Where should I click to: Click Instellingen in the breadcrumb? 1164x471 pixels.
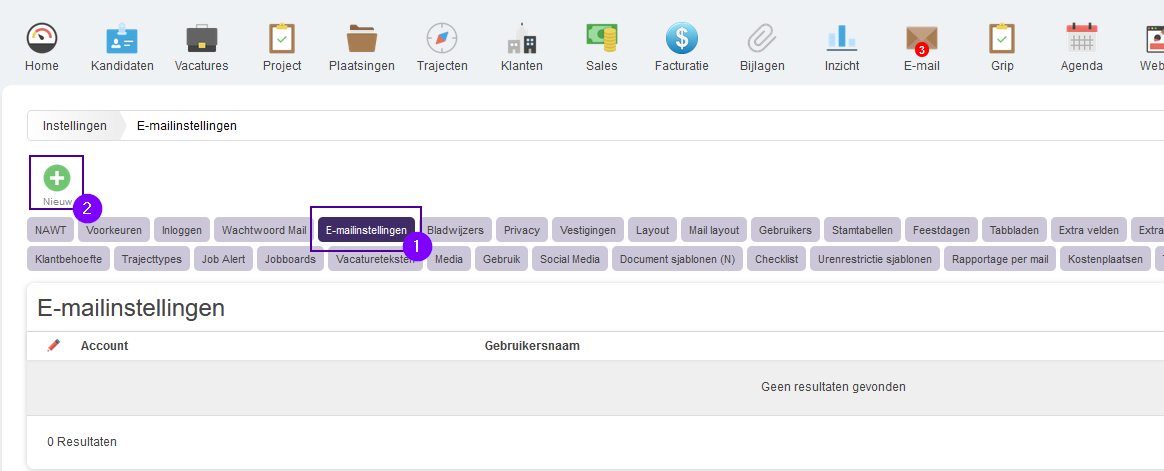(x=74, y=126)
